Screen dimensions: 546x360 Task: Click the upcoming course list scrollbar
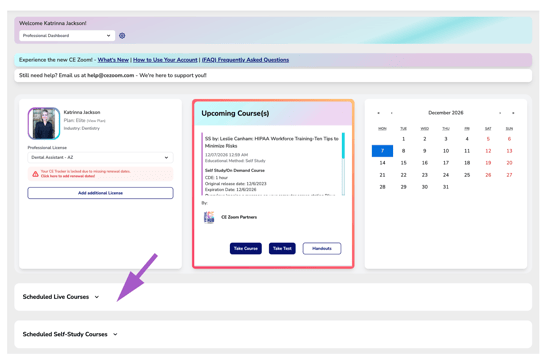pyautogui.click(x=343, y=164)
